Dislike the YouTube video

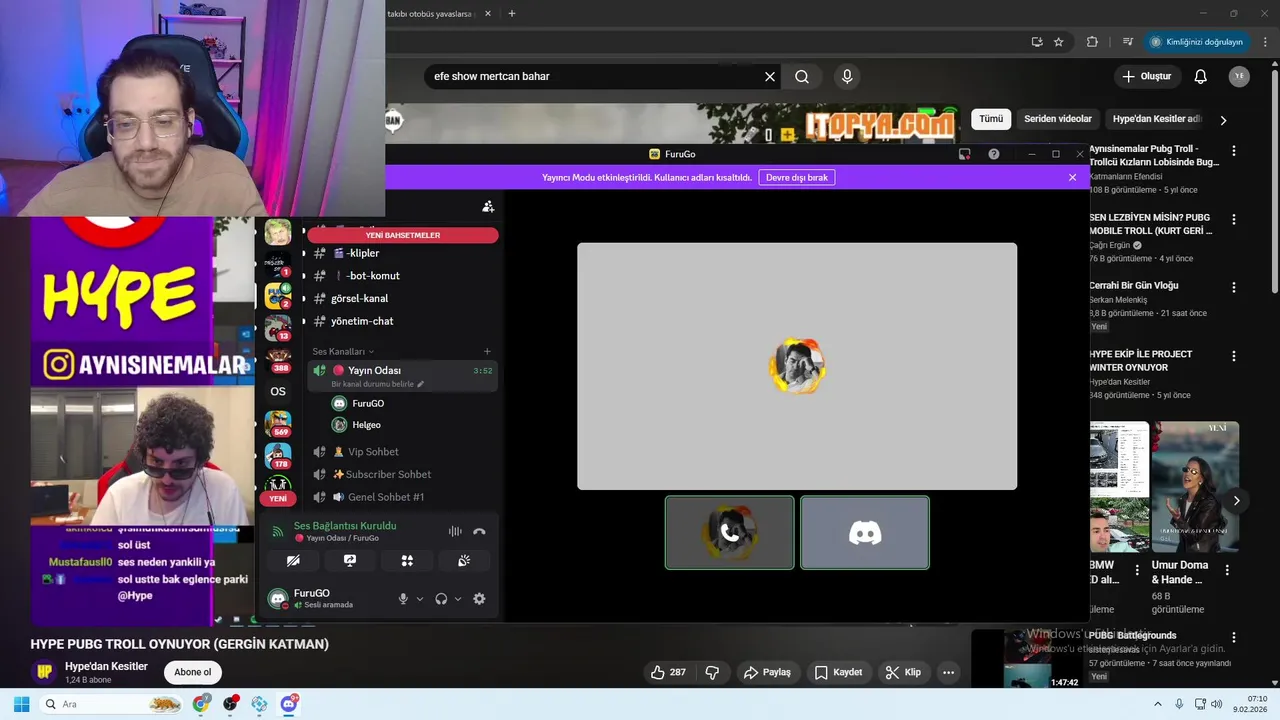713,672
